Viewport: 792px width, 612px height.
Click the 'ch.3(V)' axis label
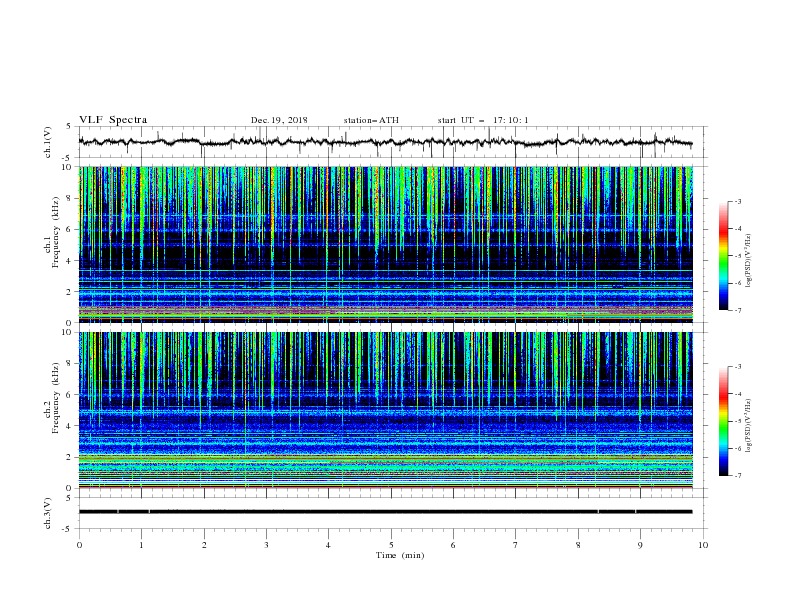click(48, 513)
